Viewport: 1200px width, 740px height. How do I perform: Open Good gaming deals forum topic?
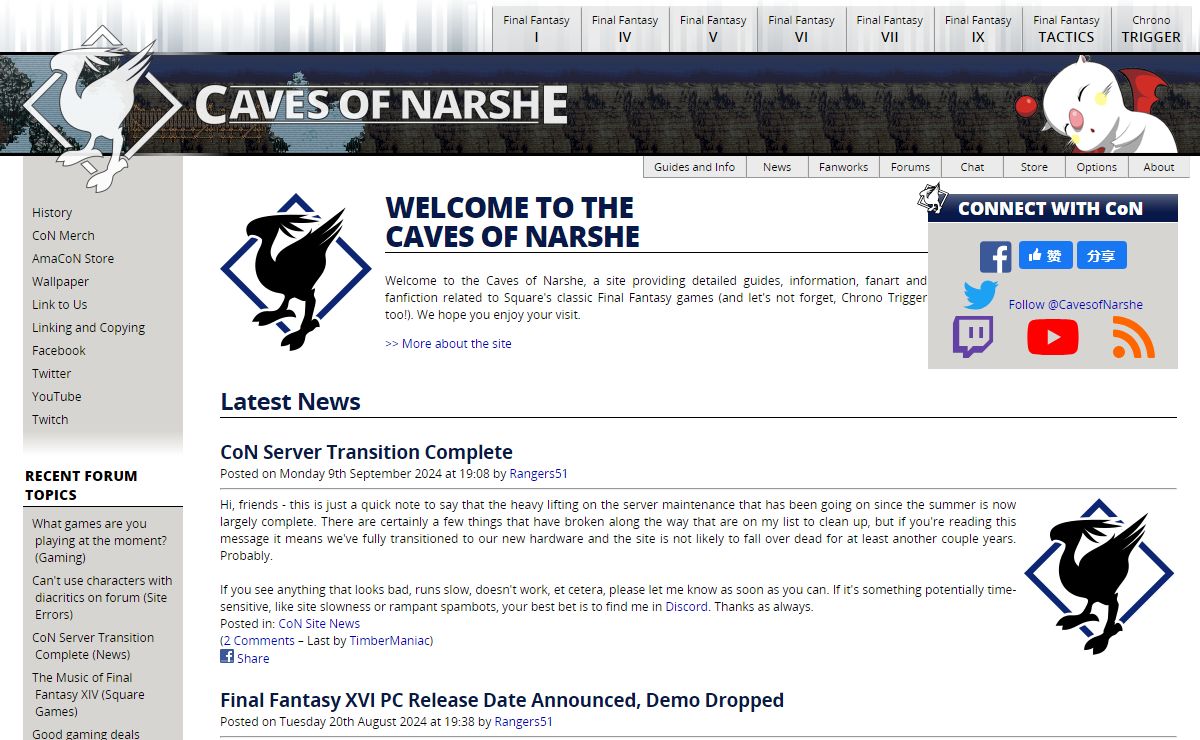(x=86, y=733)
